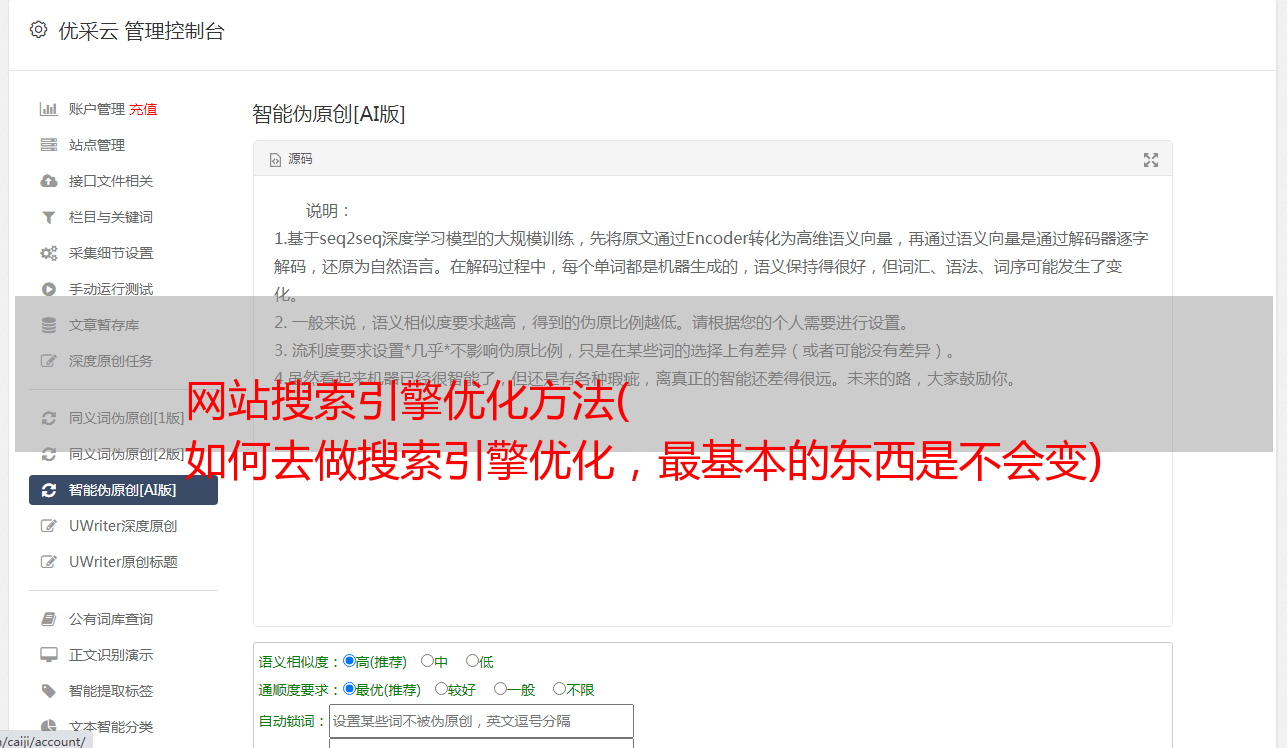Select 通顺度要求 一般 radio option
The width and height of the screenshot is (1287, 748).
point(500,689)
